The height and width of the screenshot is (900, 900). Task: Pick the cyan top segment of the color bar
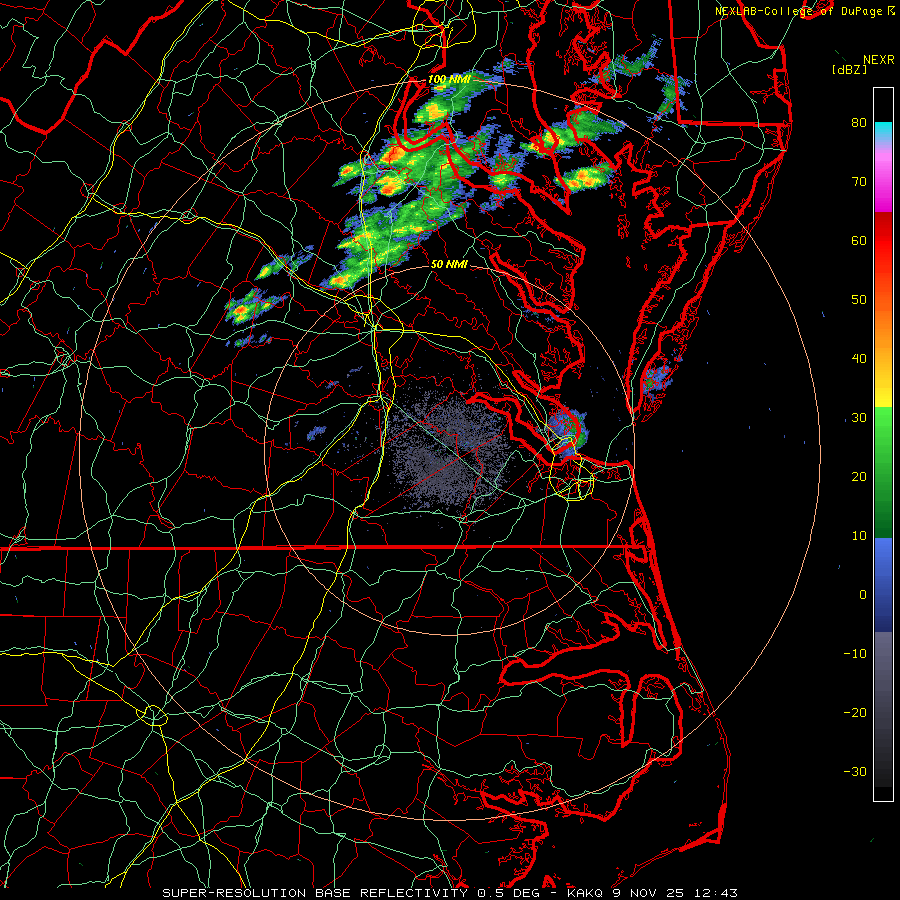tap(883, 131)
